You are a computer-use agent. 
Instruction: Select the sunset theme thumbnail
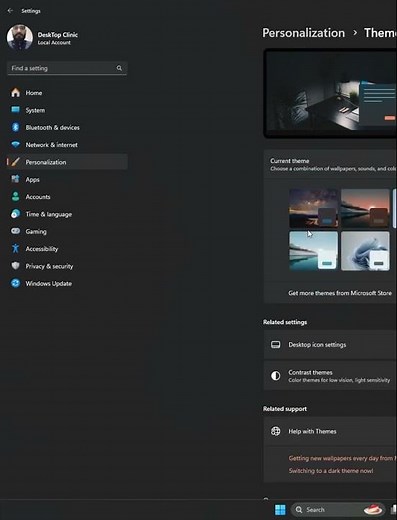pyautogui.click(x=365, y=208)
